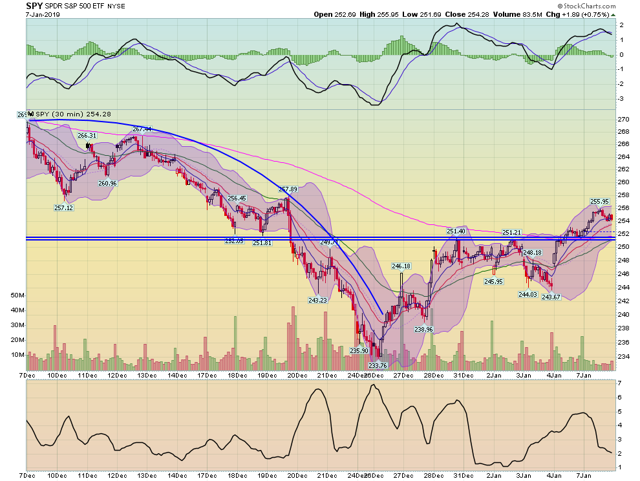This screenshot has height=481, width=640.
Task: Click the NYSE exchange label
Action: tap(116, 7)
